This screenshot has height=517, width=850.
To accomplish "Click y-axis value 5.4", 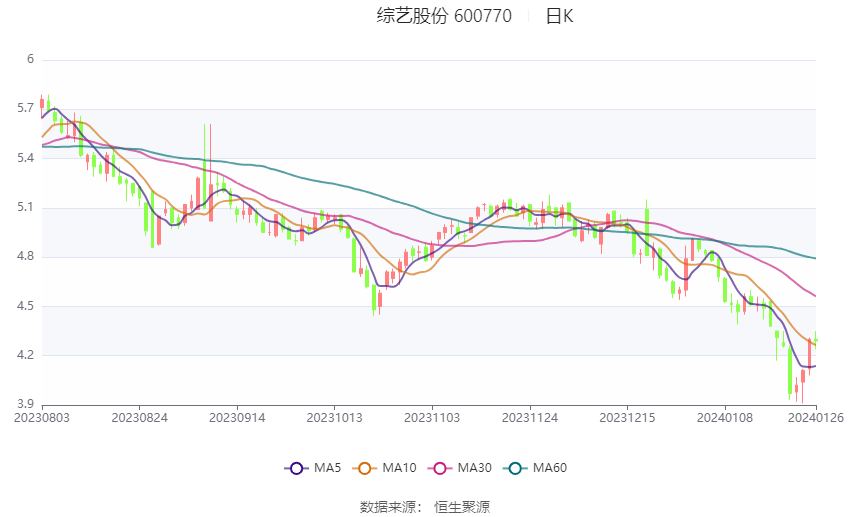I will [x=25, y=158].
